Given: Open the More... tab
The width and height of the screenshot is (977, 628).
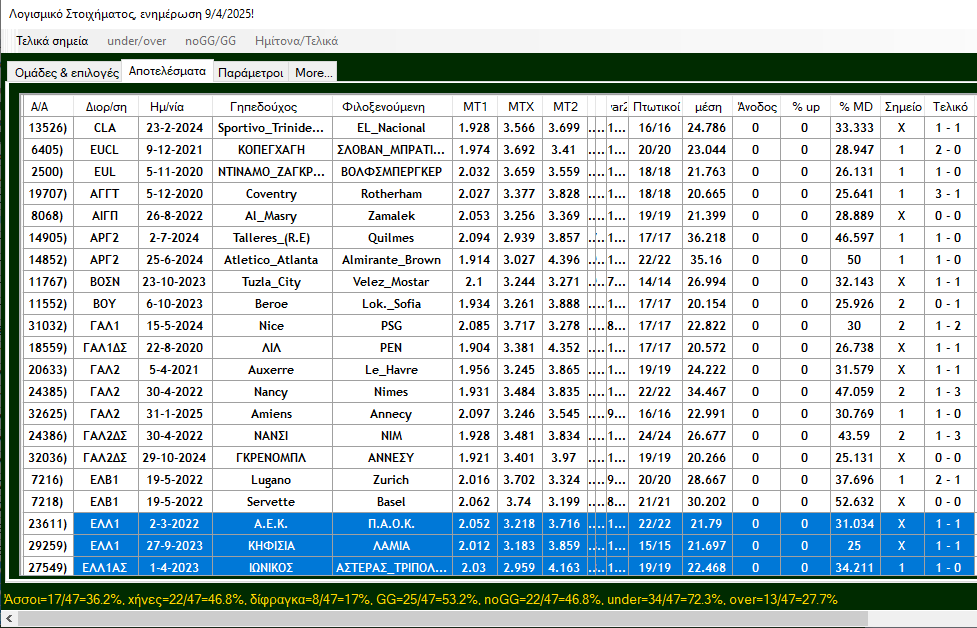Looking at the screenshot, I should click(314, 73).
